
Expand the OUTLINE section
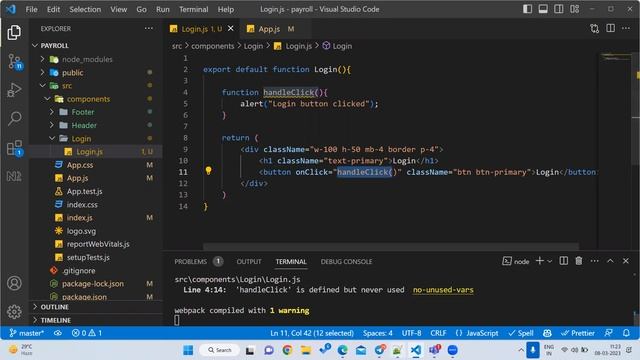point(96,307)
